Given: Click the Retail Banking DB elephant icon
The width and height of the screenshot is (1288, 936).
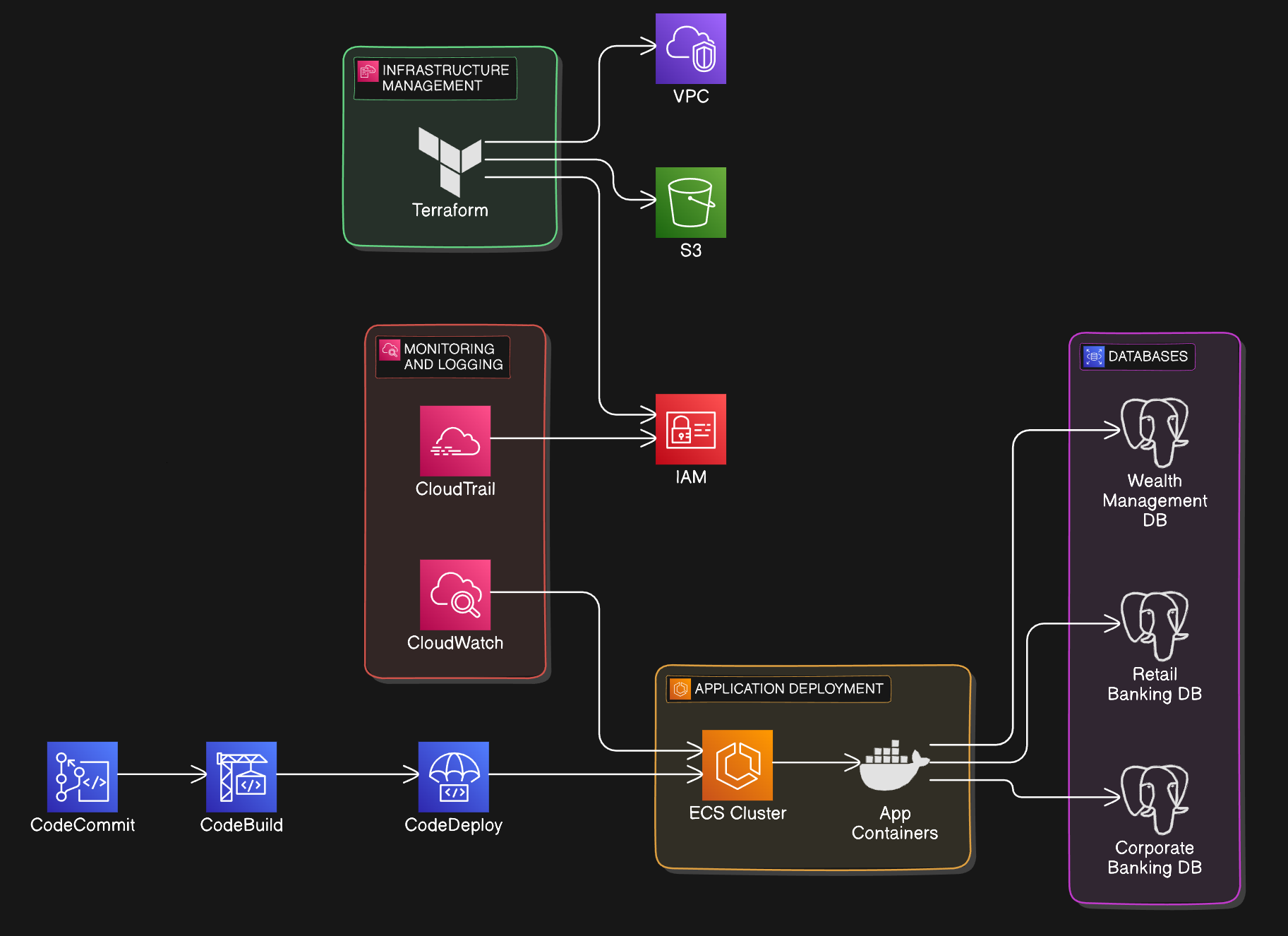Looking at the screenshot, I should click(x=1155, y=626).
